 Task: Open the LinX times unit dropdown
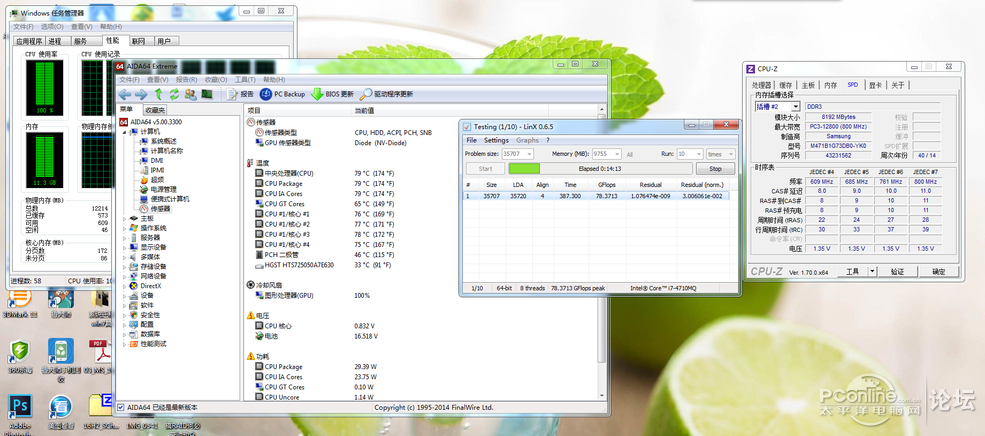731,154
